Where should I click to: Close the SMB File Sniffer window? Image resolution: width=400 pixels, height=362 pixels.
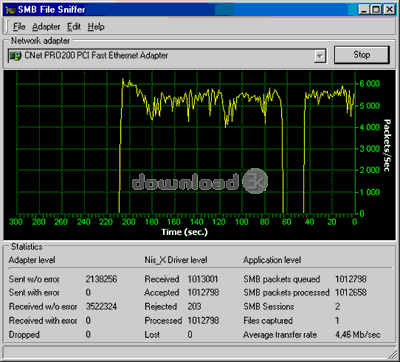[x=389, y=10]
